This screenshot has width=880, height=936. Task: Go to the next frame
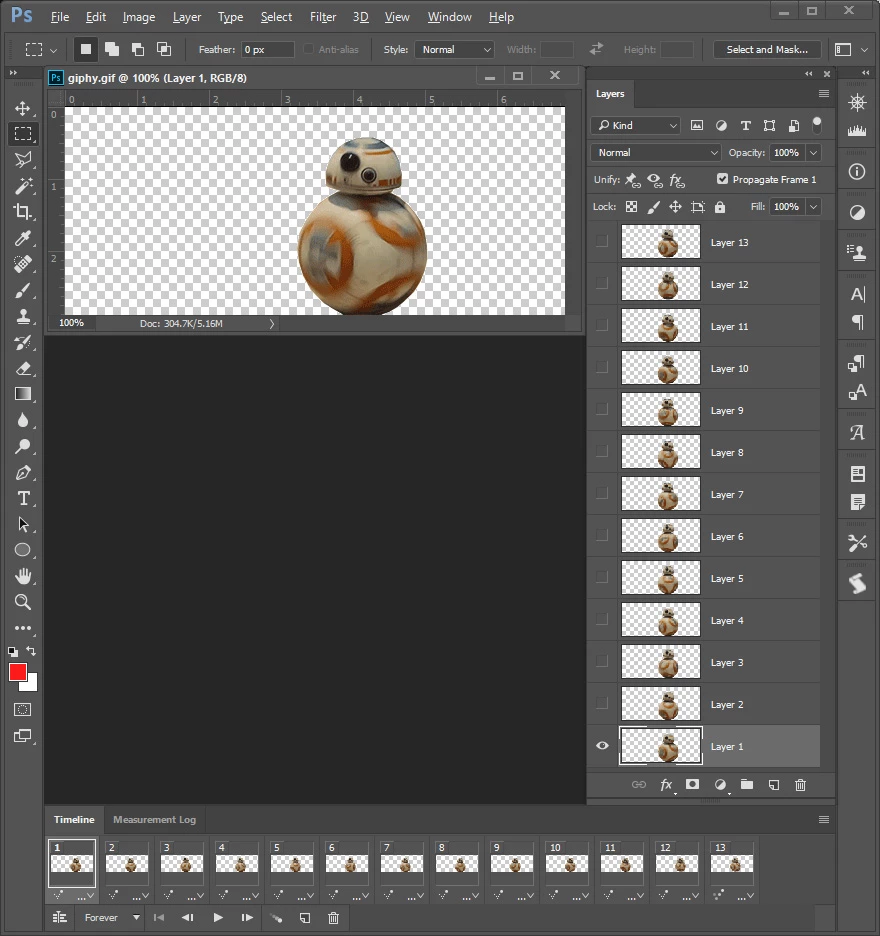[247, 918]
